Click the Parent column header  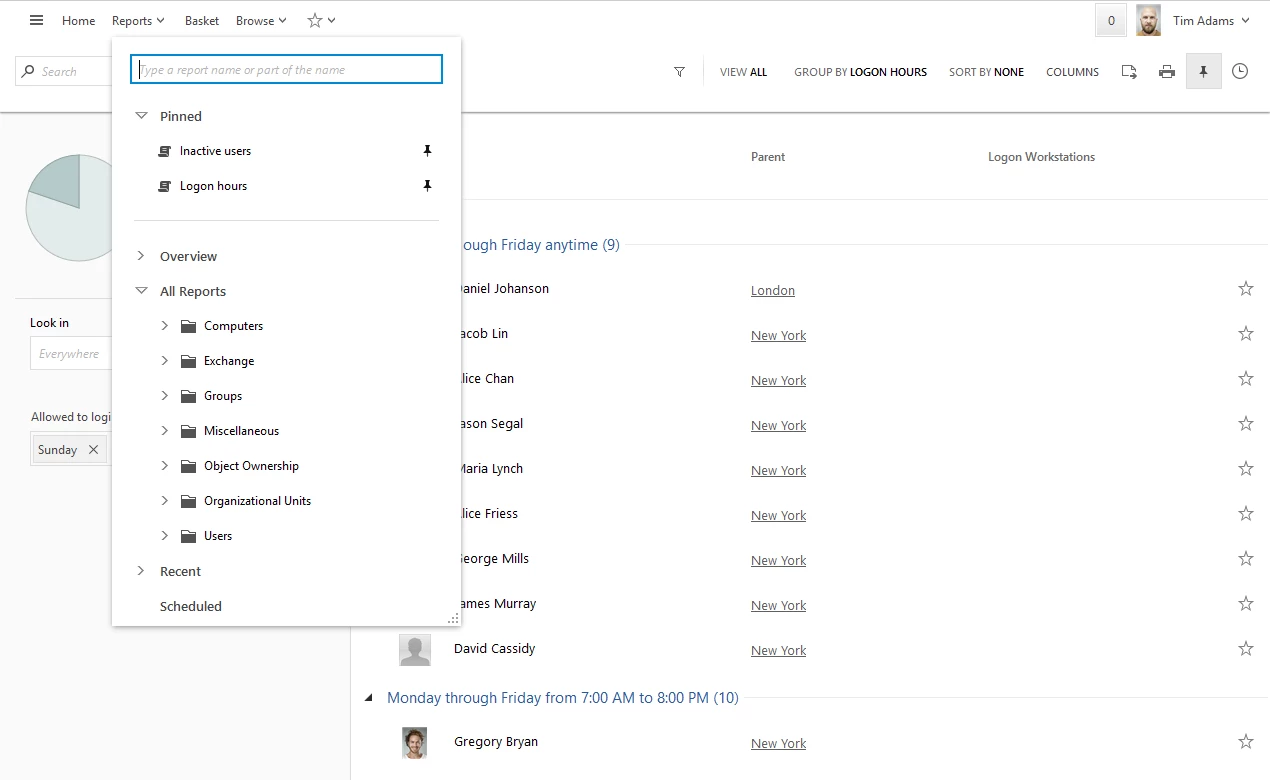(x=768, y=157)
